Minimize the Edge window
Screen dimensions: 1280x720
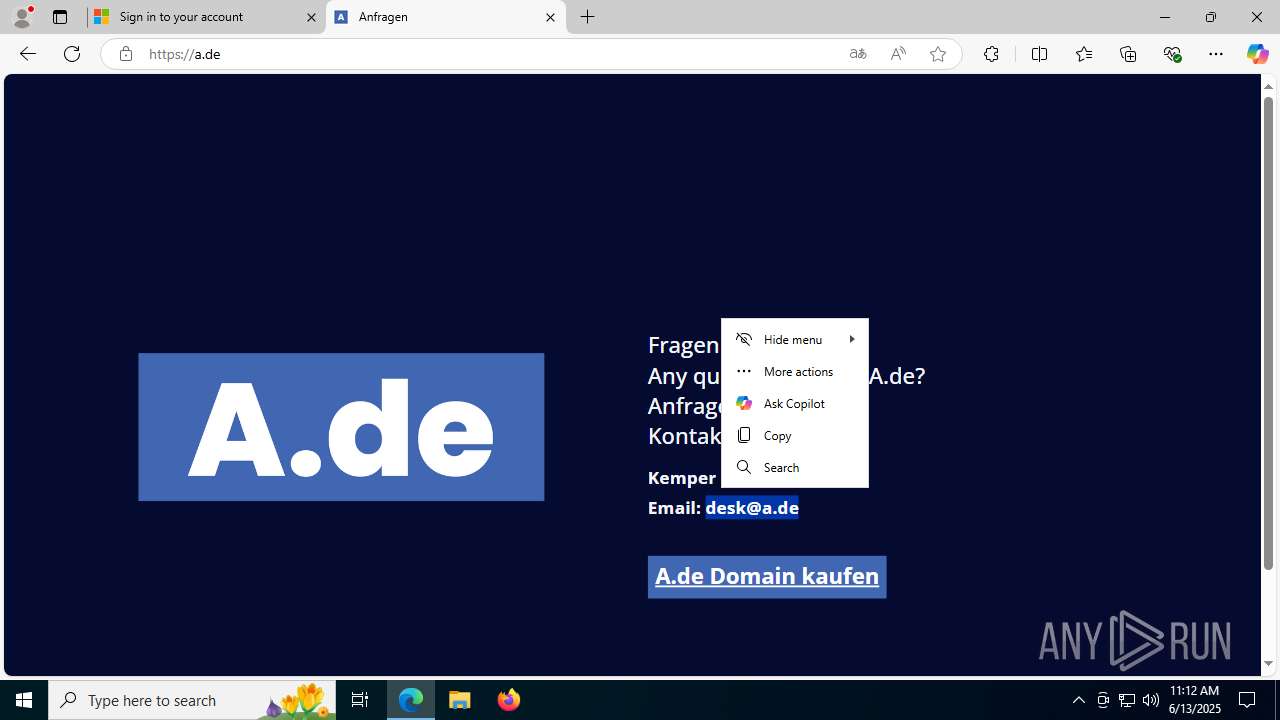click(1165, 17)
